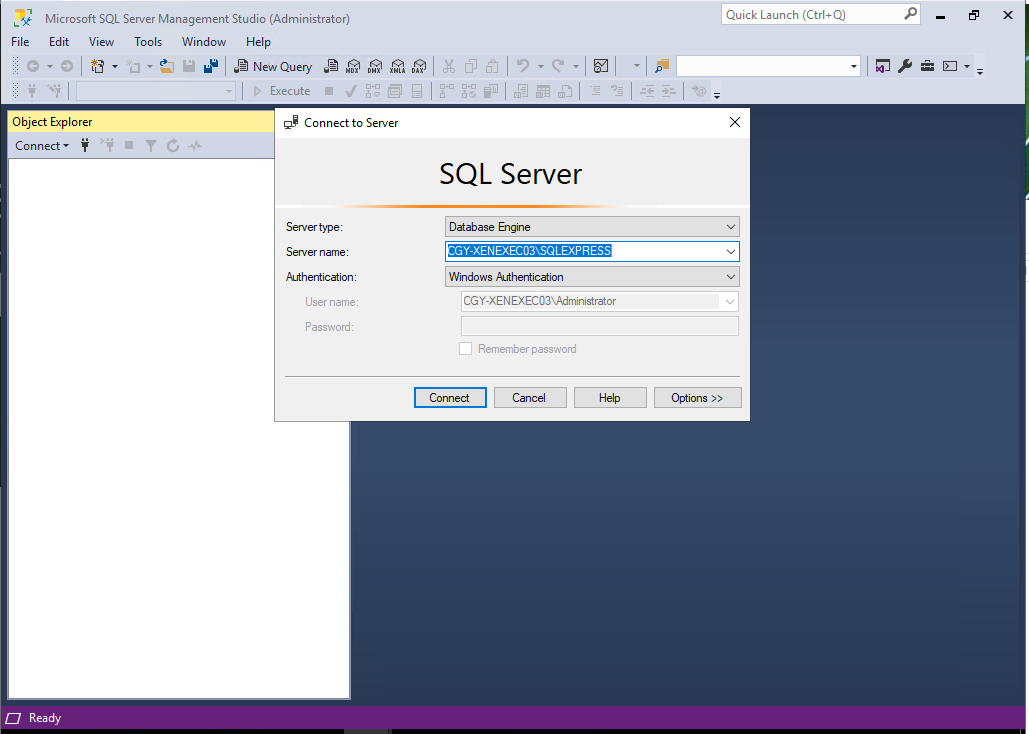Click the New Query toolbar button

point(273,66)
